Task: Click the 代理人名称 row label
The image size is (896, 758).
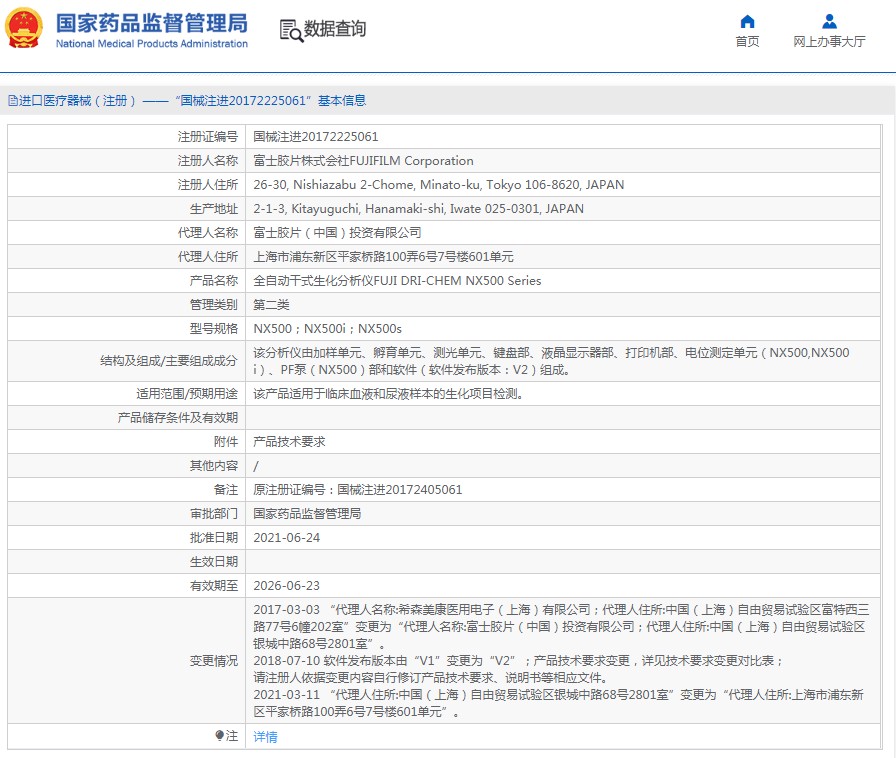Action: coord(207,233)
